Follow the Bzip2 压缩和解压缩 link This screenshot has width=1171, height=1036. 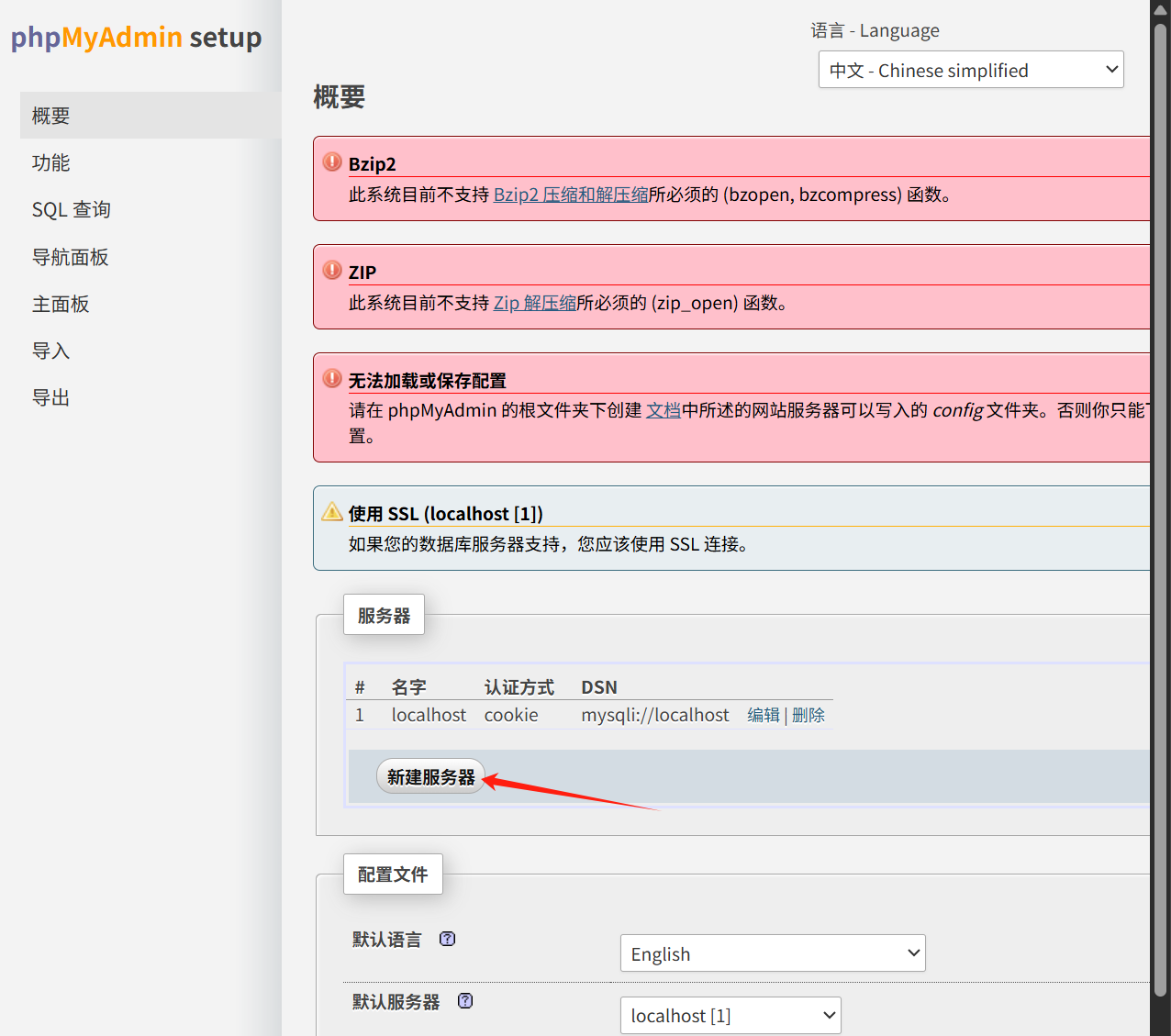click(x=571, y=195)
